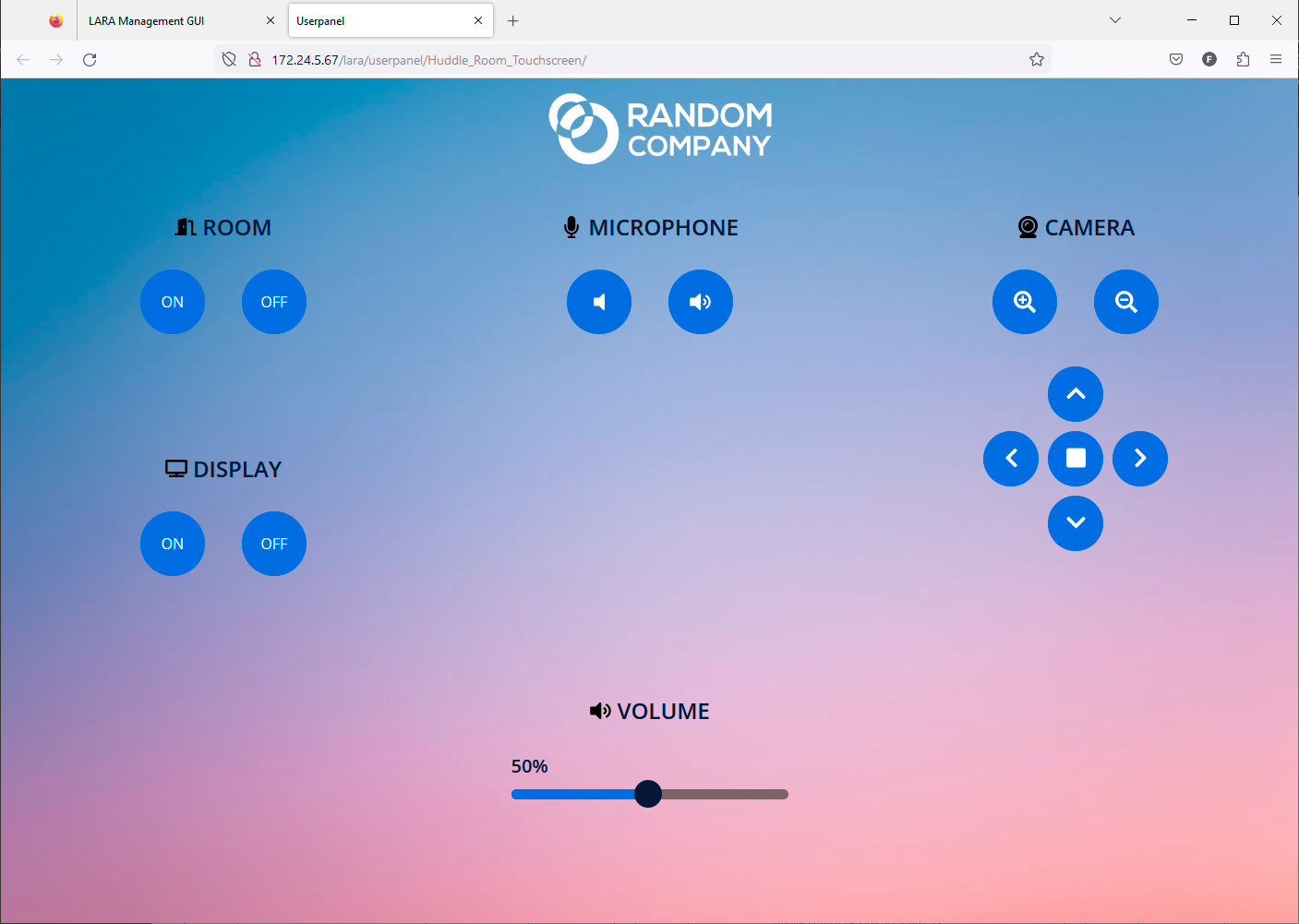1299x924 pixels.
Task: Click the volume slider handle
Action: point(648,794)
